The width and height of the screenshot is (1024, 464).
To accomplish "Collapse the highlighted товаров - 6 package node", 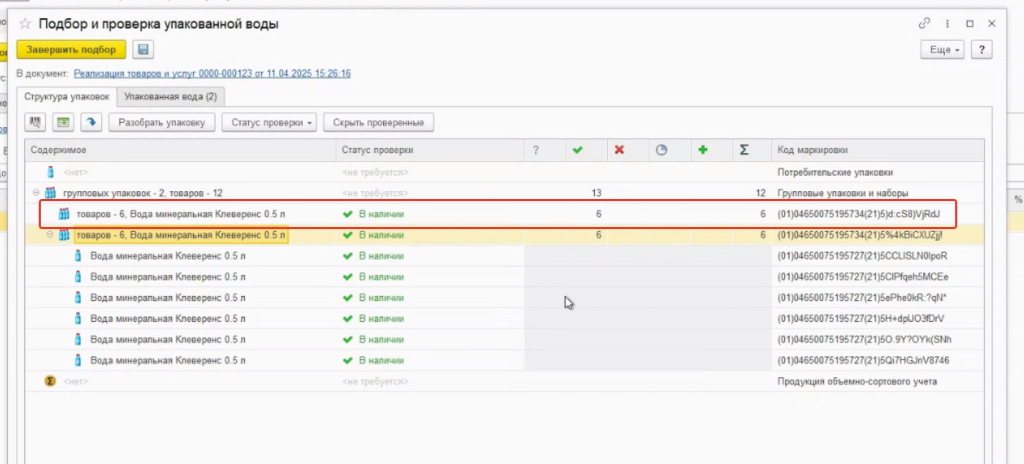I will [50, 235].
